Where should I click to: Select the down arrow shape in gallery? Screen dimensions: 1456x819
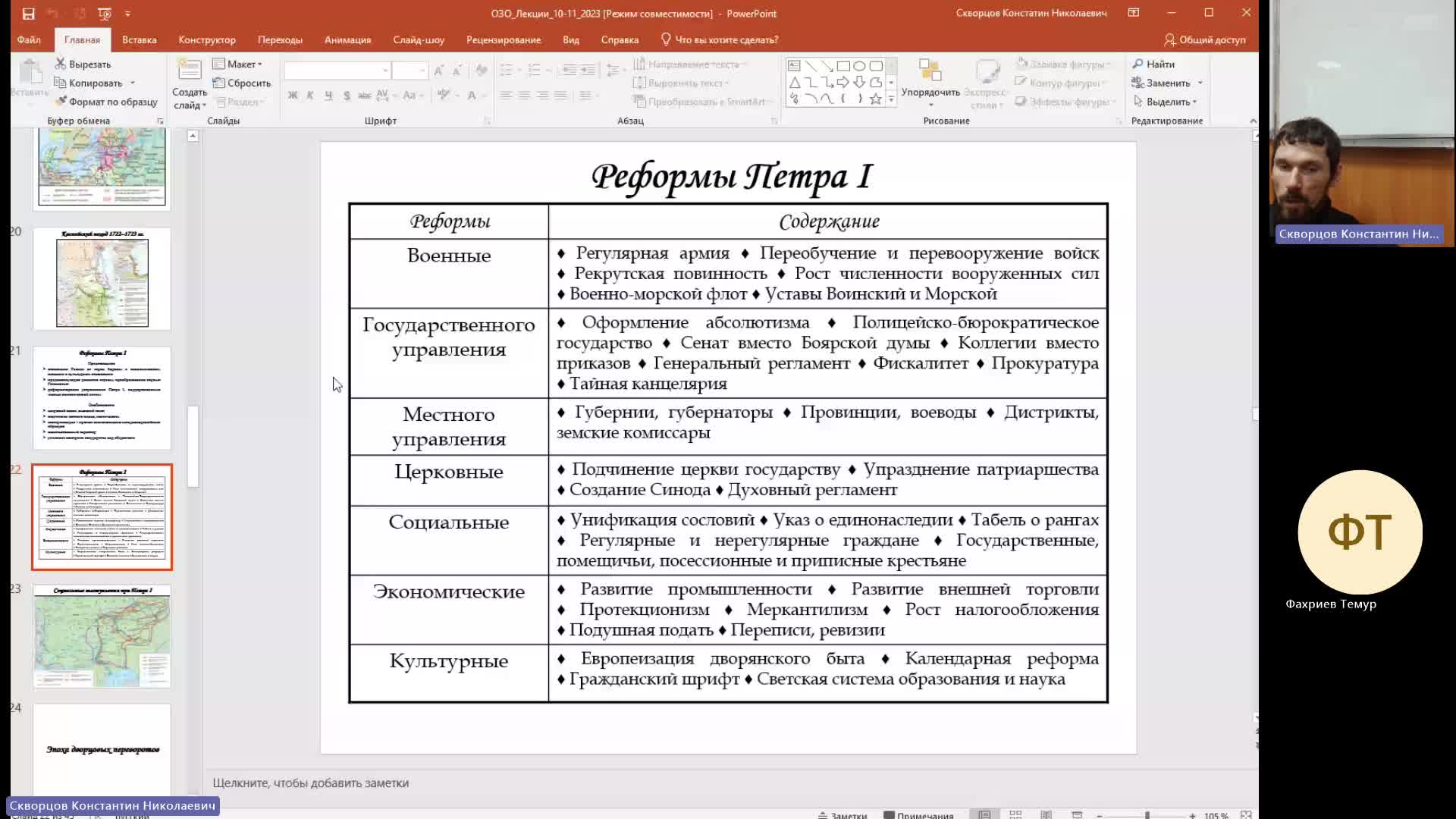859,82
